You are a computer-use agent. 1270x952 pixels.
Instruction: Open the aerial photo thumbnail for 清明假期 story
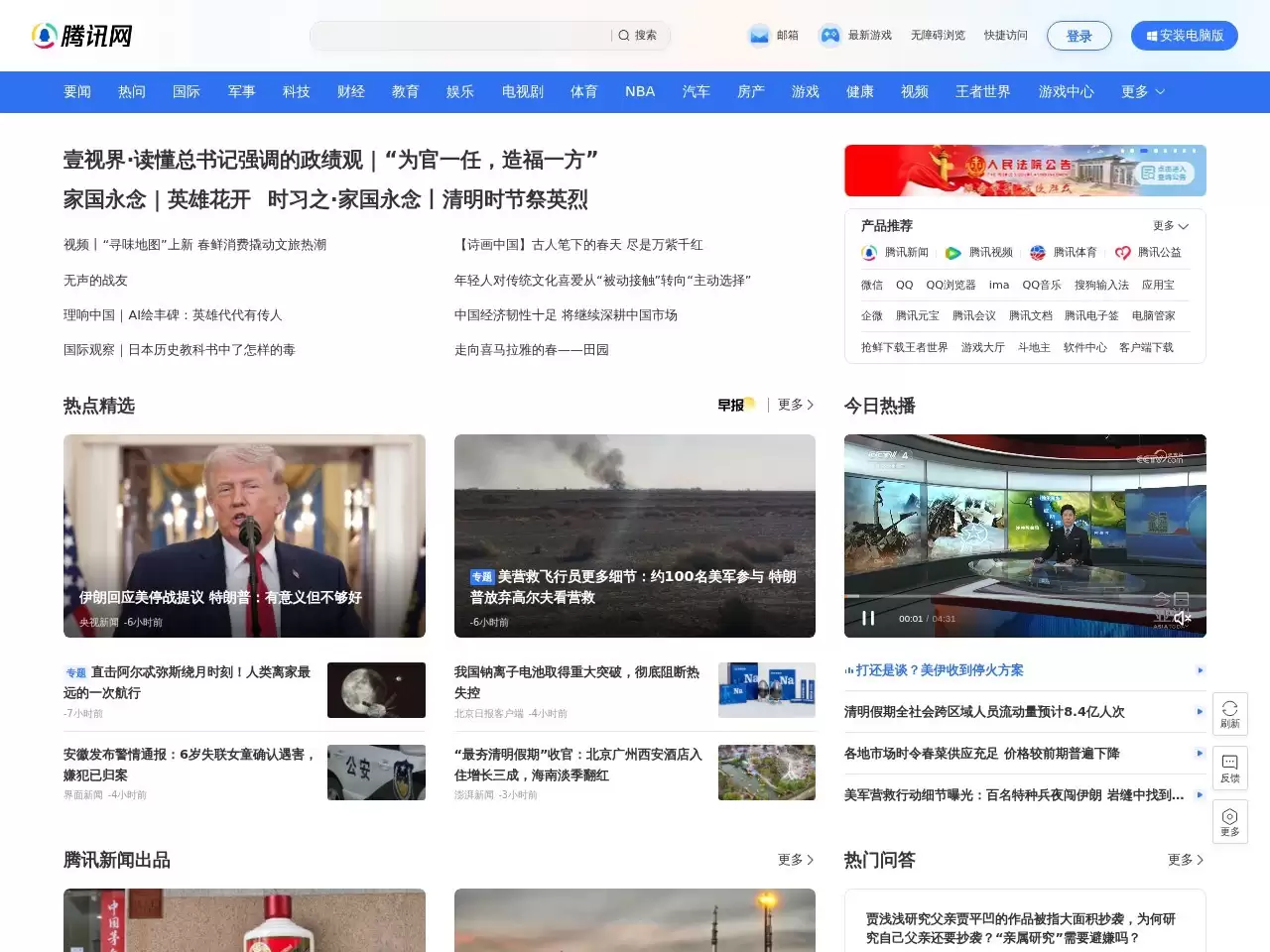(x=767, y=773)
